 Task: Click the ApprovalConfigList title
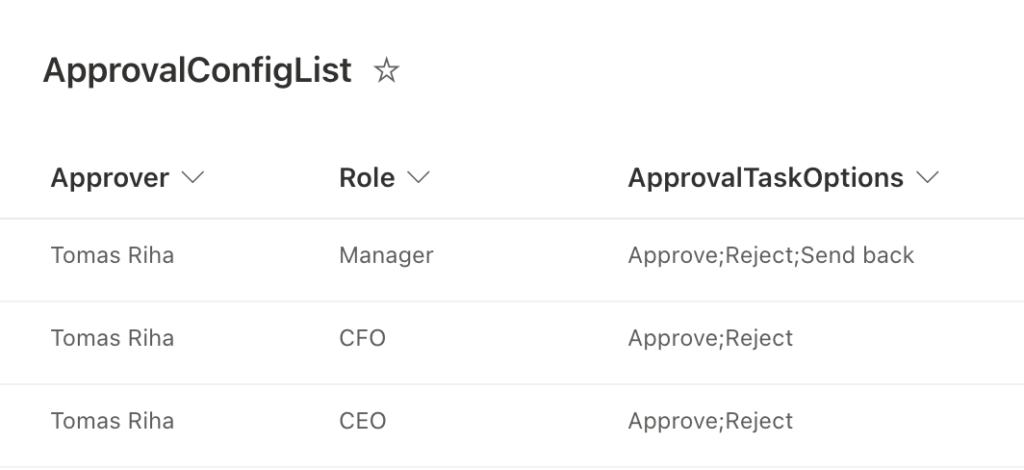pos(197,70)
